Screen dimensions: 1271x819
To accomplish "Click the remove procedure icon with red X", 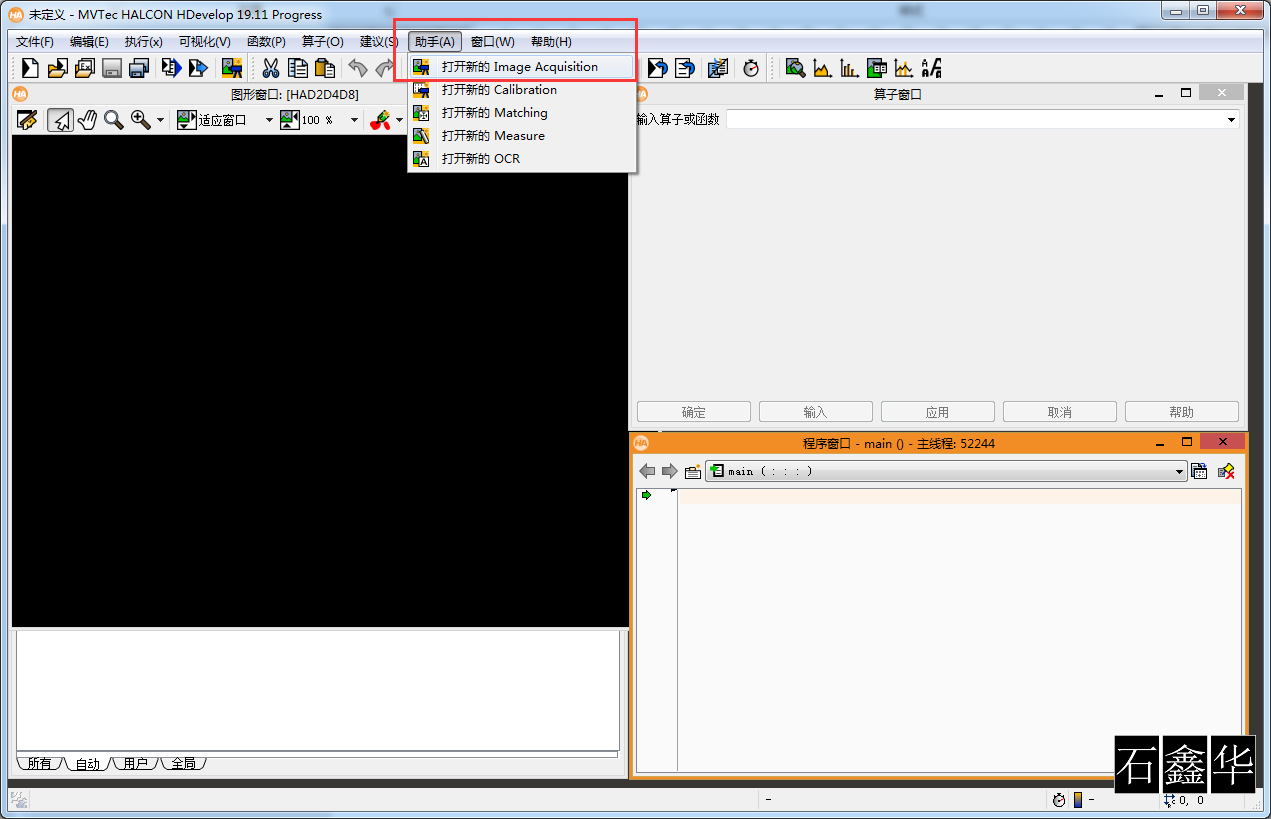I will click(1226, 471).
